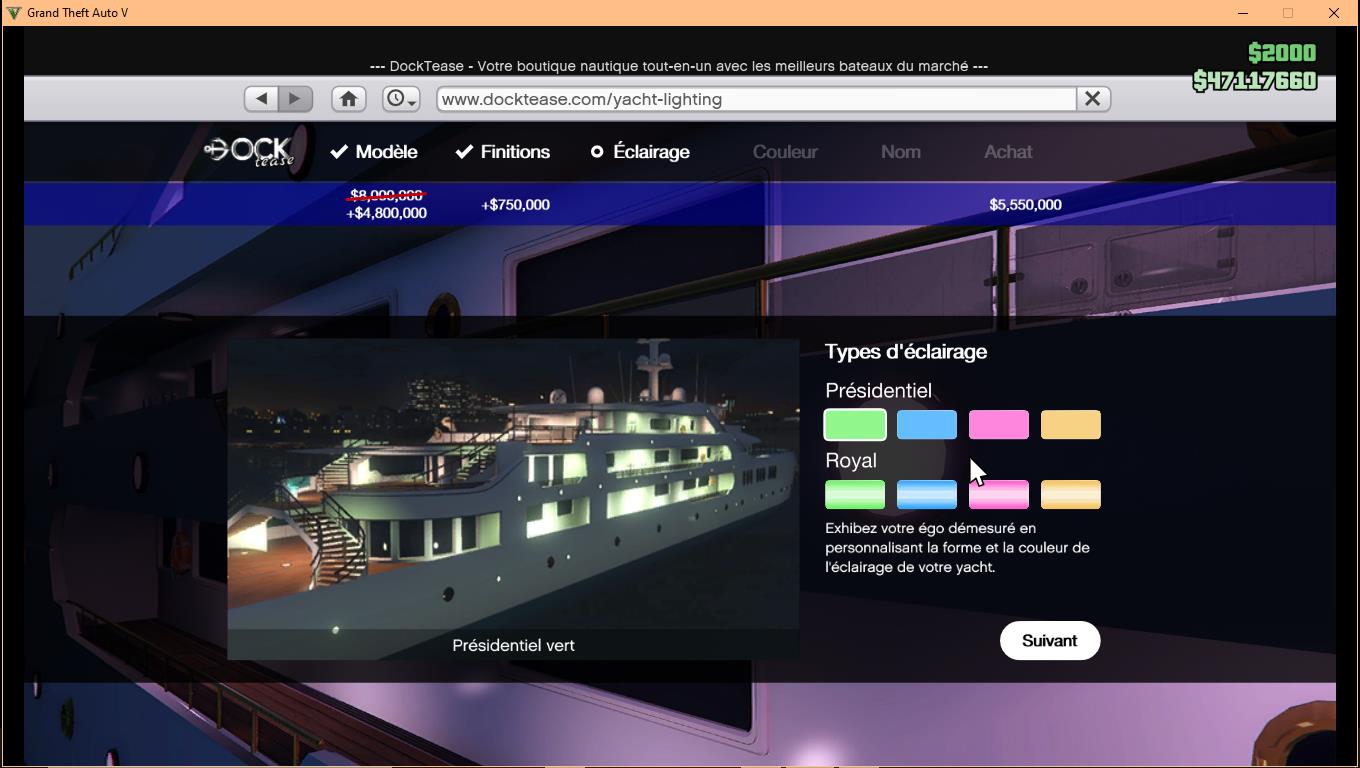Jump to the Achat step
Viewport: 1360px width, 768px height.
pyautogui.click(x=1007, y=152)
